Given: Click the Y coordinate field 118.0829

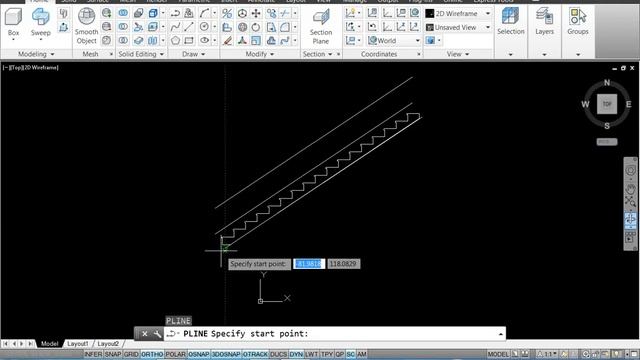Looking at the screenshot, I should pos(343,264).
